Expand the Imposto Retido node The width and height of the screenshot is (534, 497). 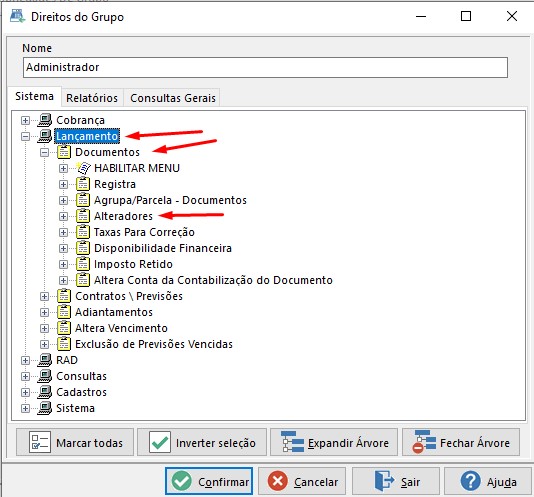point(63,265)
